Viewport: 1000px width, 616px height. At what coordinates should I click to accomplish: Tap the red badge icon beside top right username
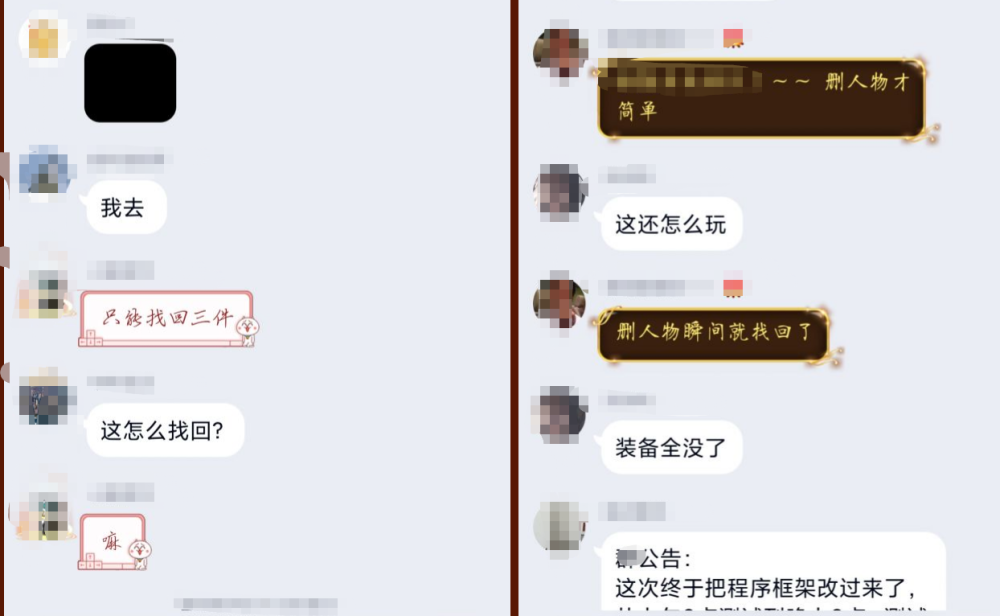click(x=733, y=38)
